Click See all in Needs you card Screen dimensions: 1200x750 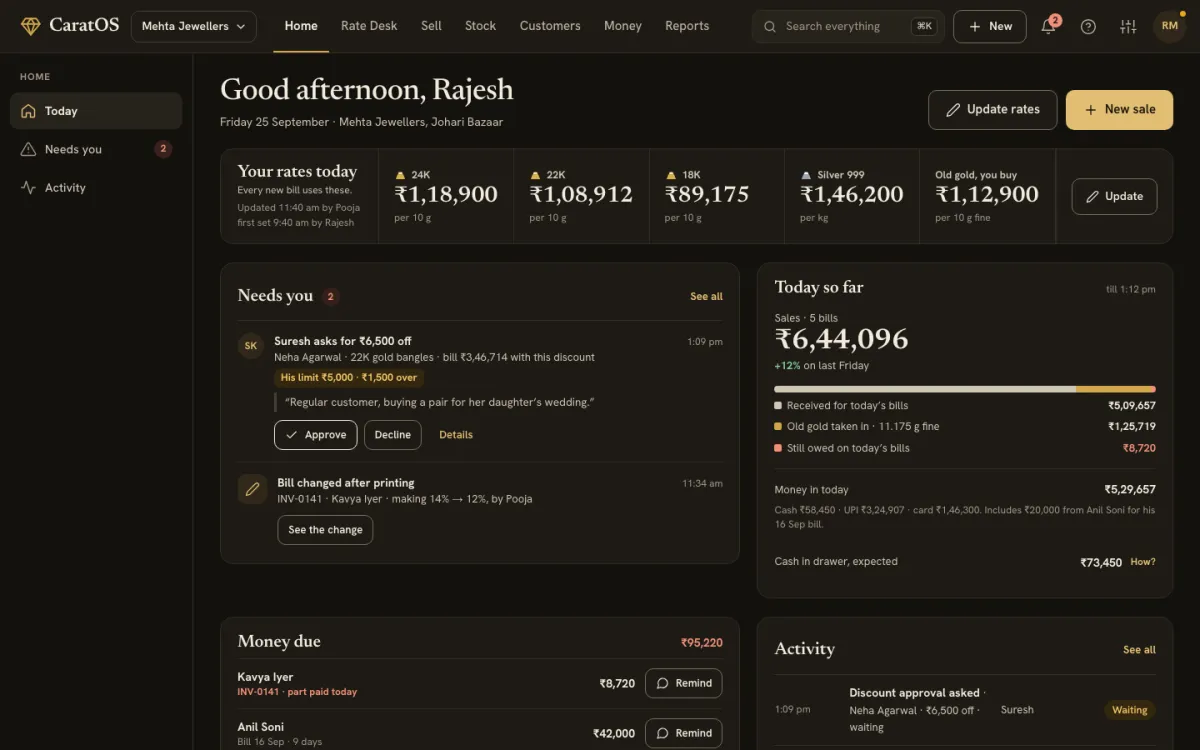(x=706, y=296)
